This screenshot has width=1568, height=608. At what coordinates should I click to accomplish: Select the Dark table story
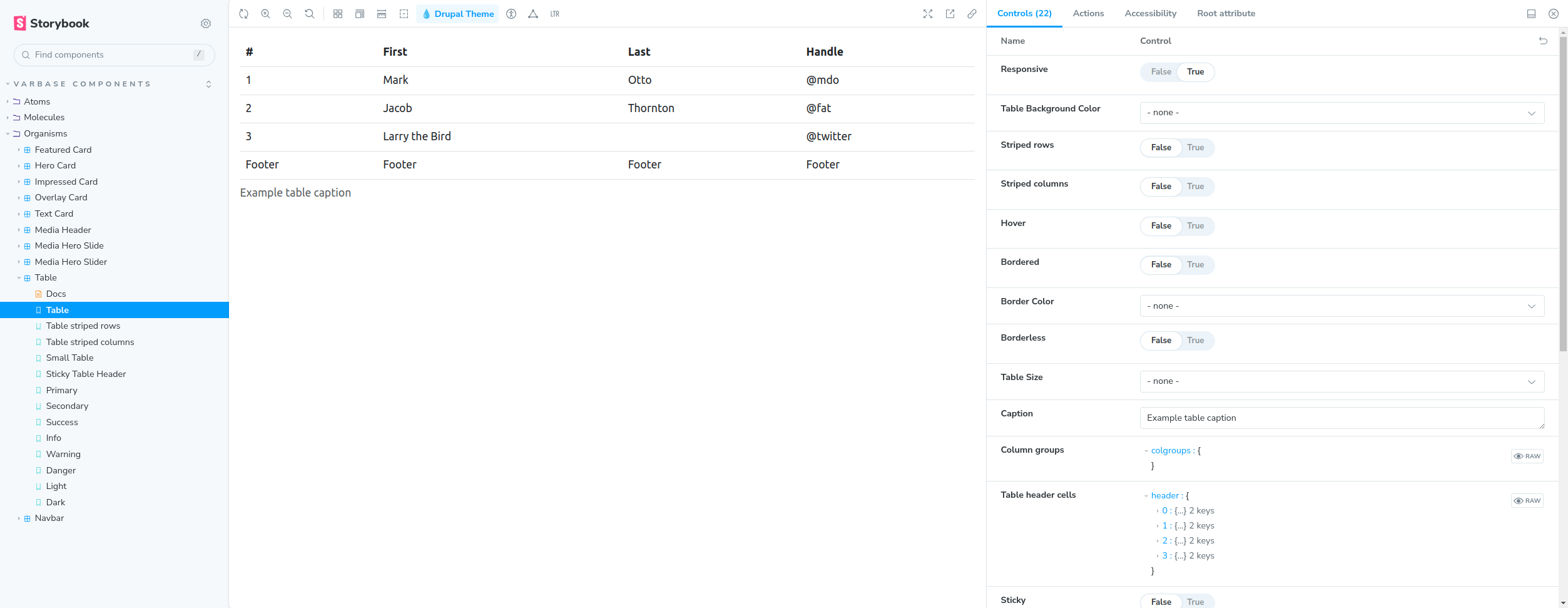(x=56, y=502)
